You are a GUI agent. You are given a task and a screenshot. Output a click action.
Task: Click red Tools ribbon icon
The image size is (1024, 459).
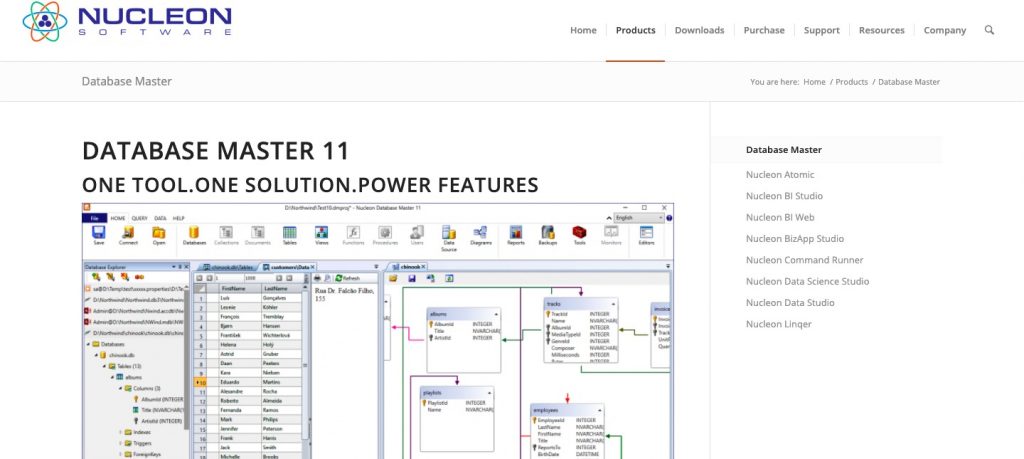pos(579,236)
